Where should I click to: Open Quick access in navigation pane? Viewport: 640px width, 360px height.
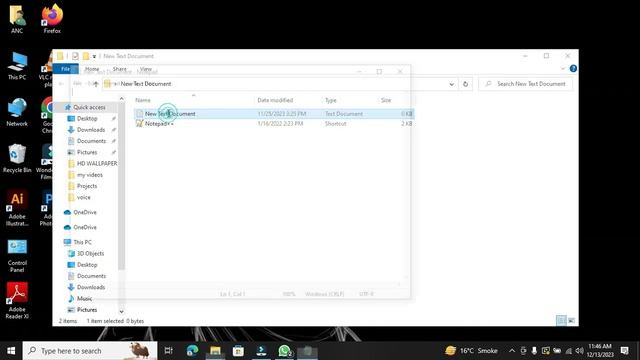(89, 107)
